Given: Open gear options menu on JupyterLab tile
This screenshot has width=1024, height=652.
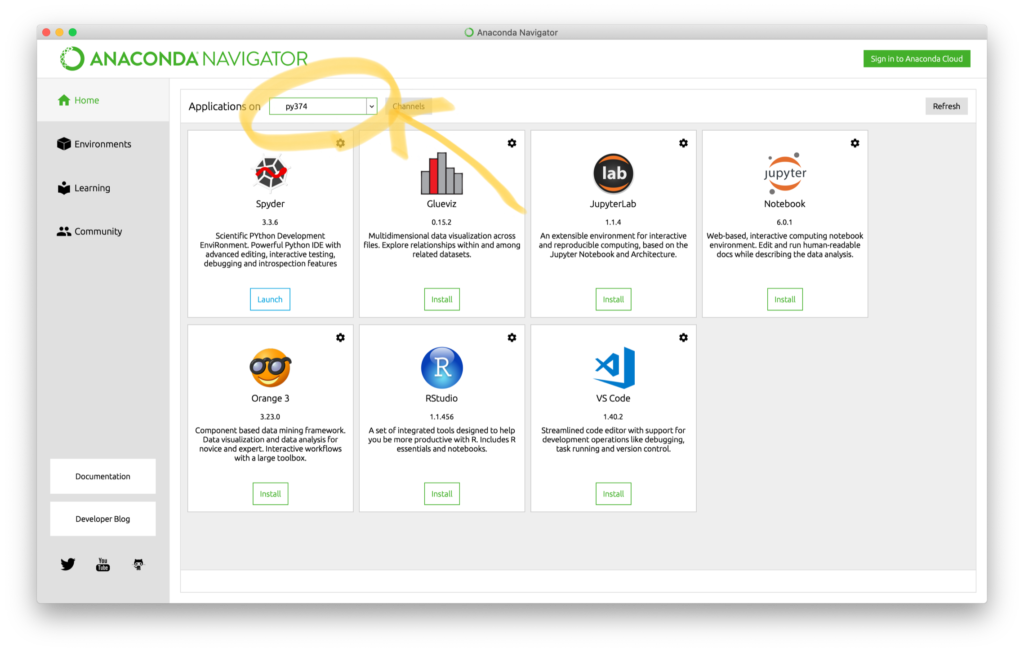Looking at the screenshot, I should (683, 143).
